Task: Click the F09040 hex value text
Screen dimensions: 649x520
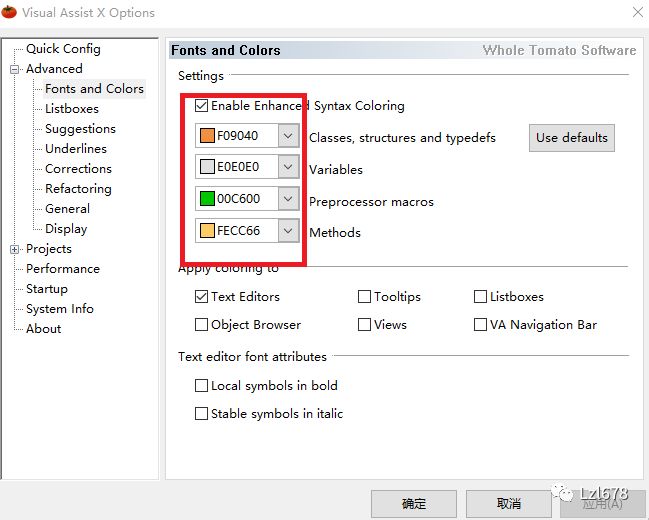Action: pos(238,136)
